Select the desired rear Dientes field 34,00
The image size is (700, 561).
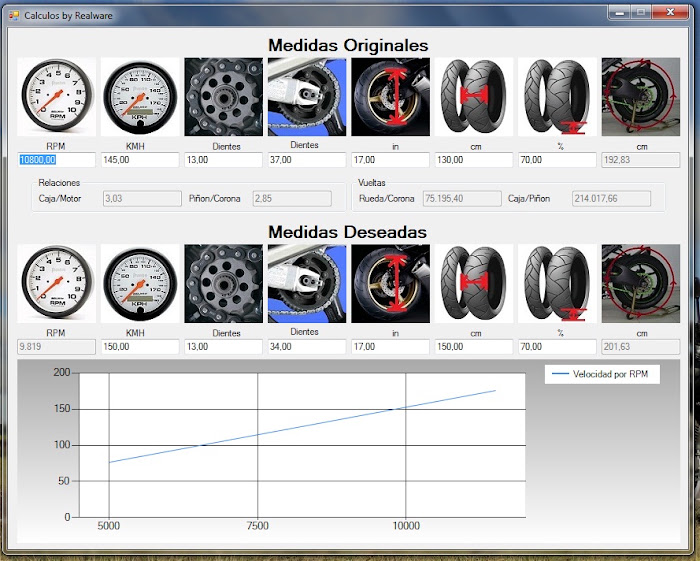coord(307,347)
